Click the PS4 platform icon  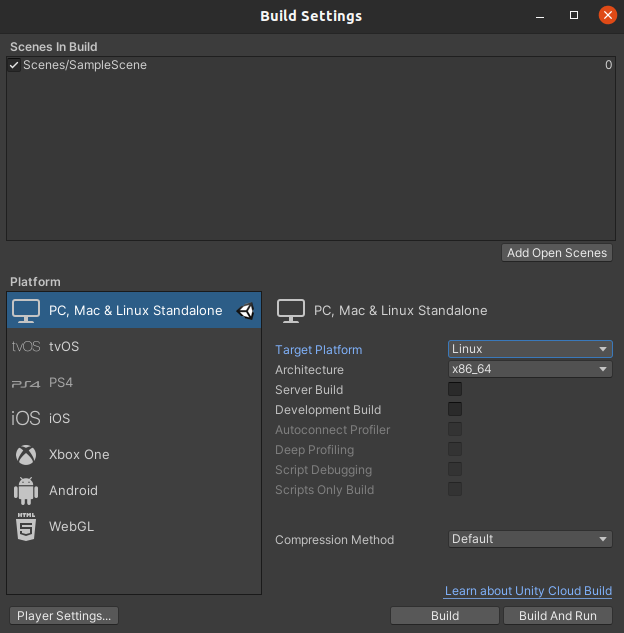[x=26, y=383]
